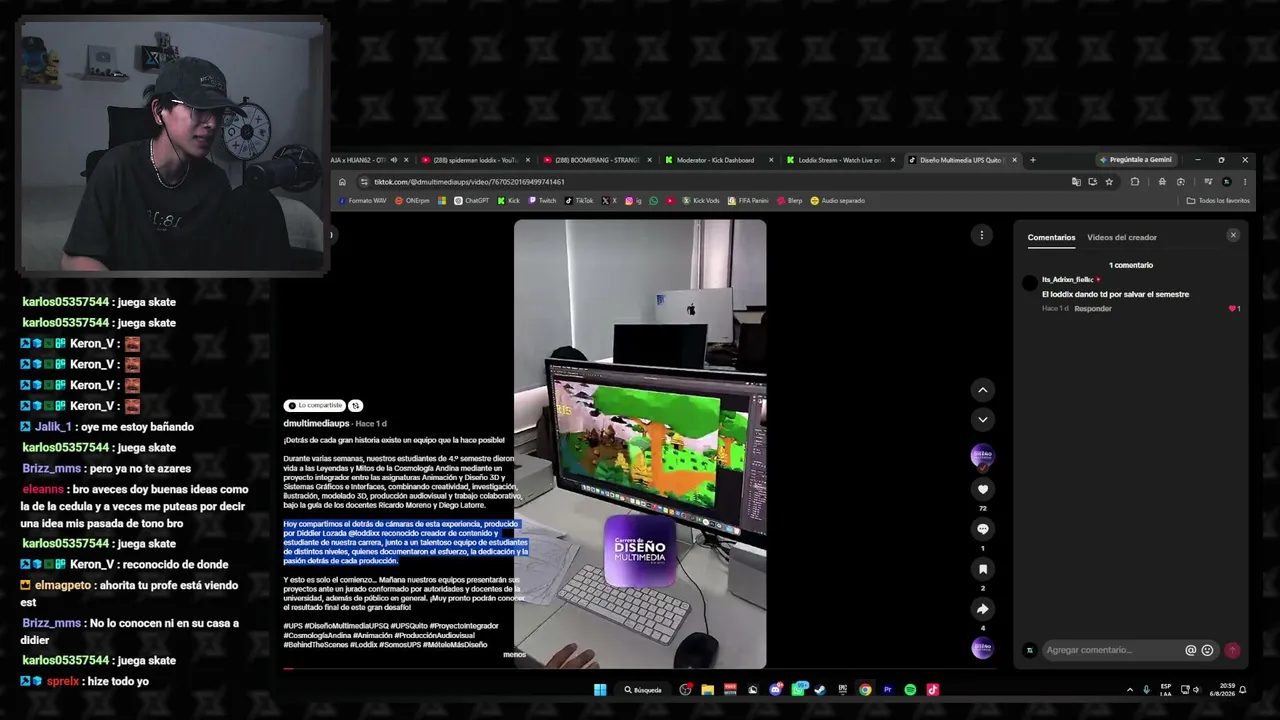
Task: Open Discord from the taskbar
Action: tap(775, 689)
